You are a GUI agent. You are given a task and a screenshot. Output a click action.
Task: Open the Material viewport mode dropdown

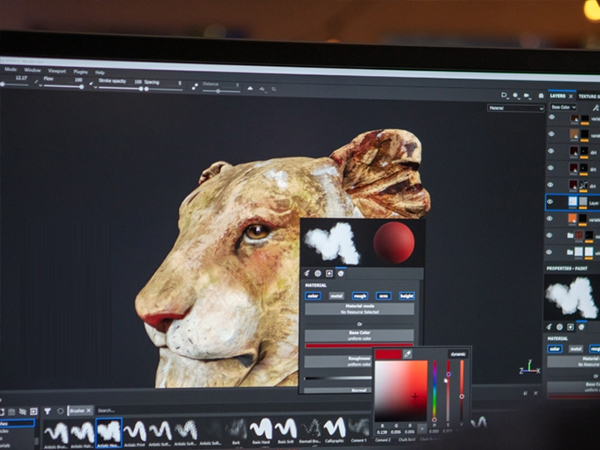click(515, 108)
